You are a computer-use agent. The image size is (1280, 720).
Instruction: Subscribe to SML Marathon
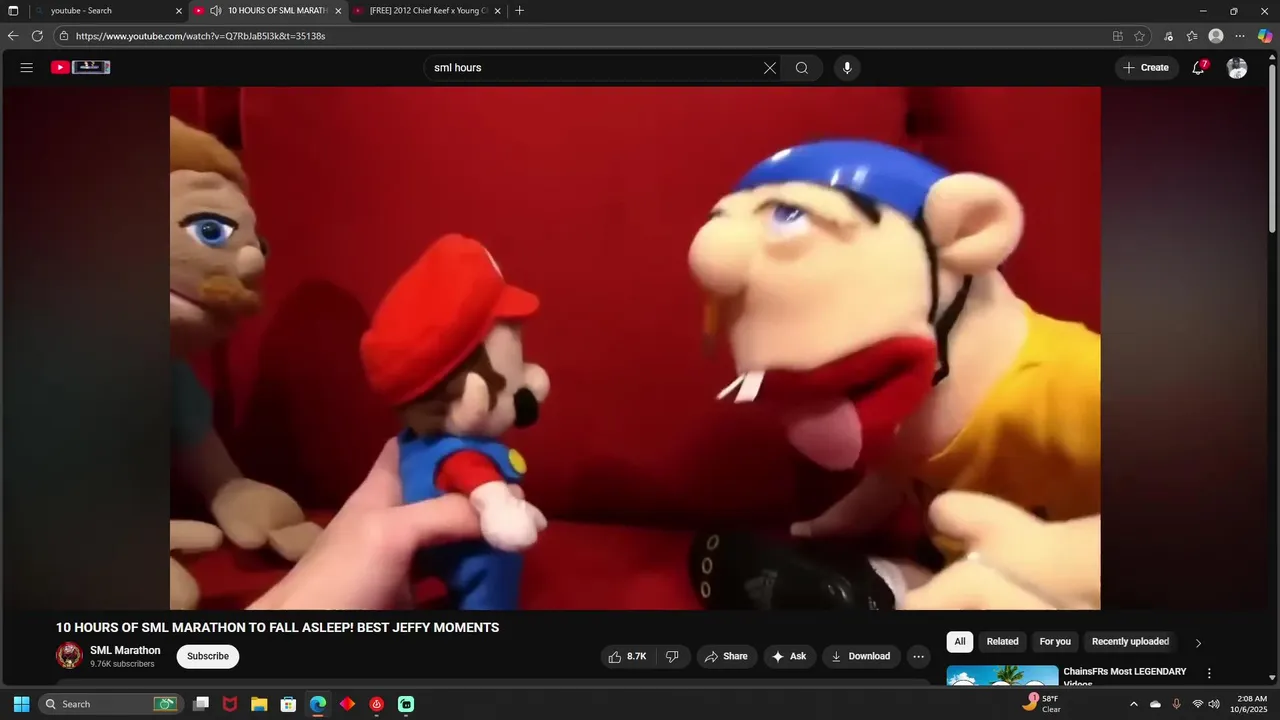point(208,656)
